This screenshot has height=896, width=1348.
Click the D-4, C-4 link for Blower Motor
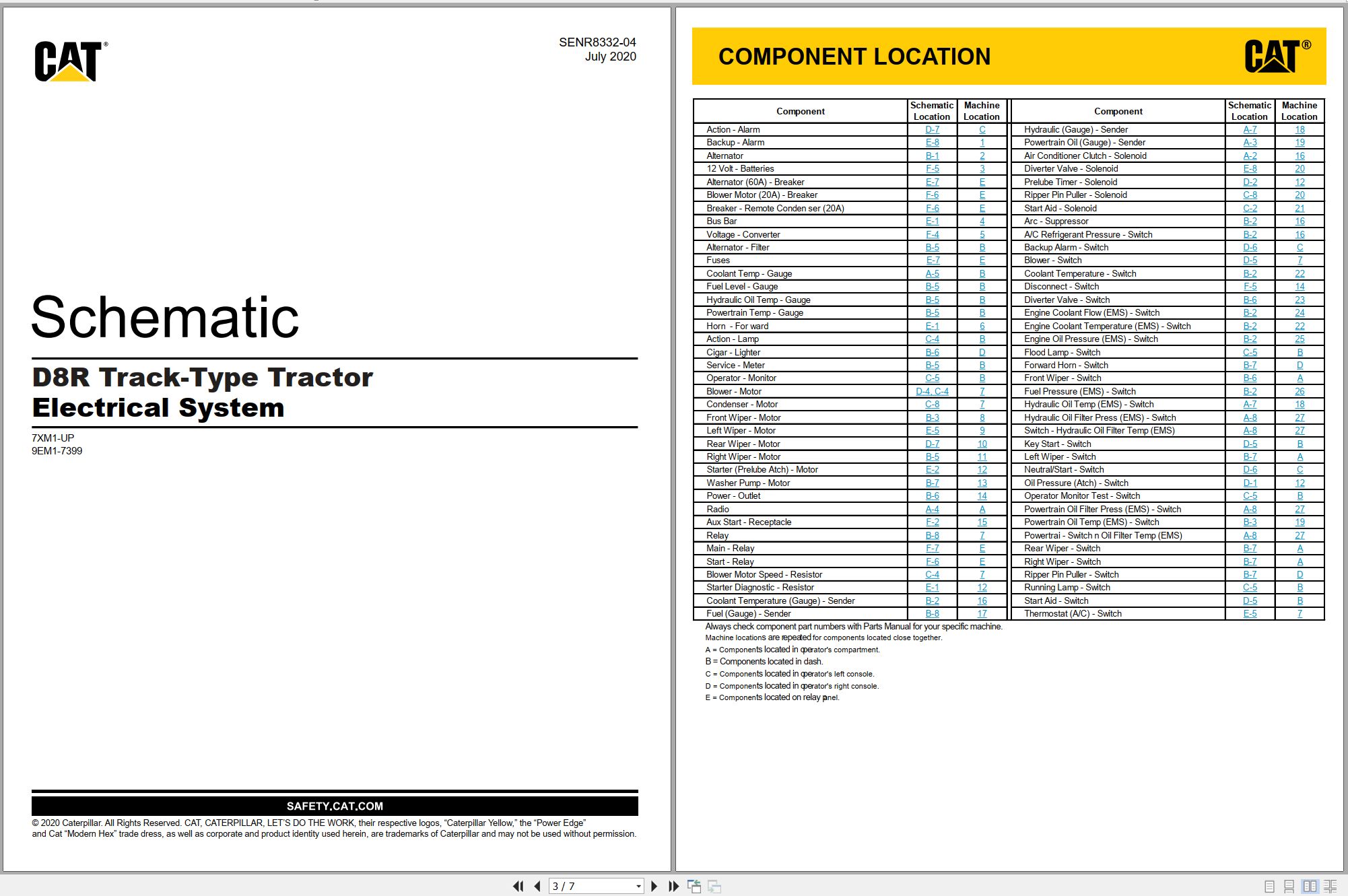[x=932, y=391]
